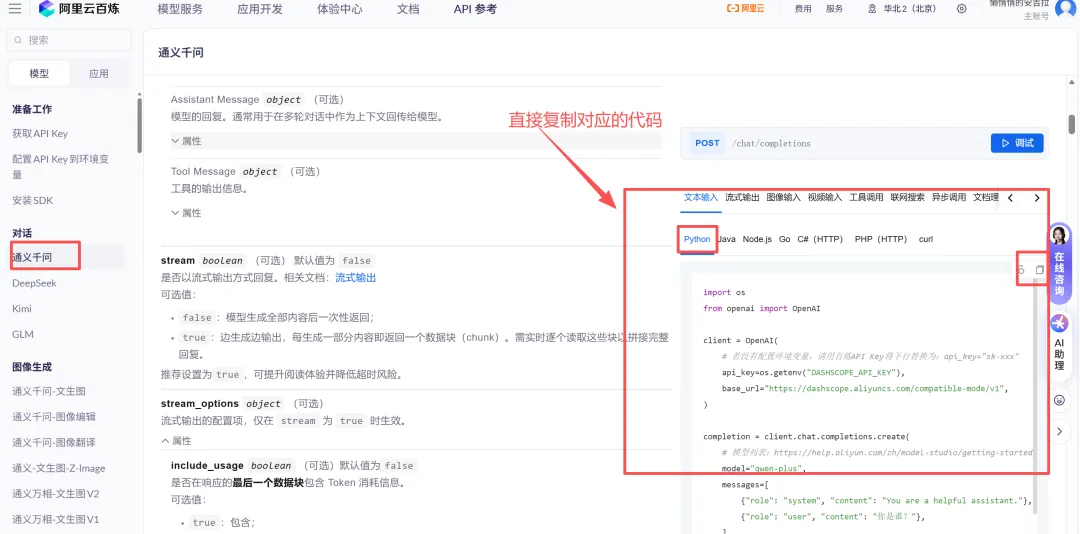Switch code language to Java
This screenshot has width=1080, height=534.
click(726, 239)
